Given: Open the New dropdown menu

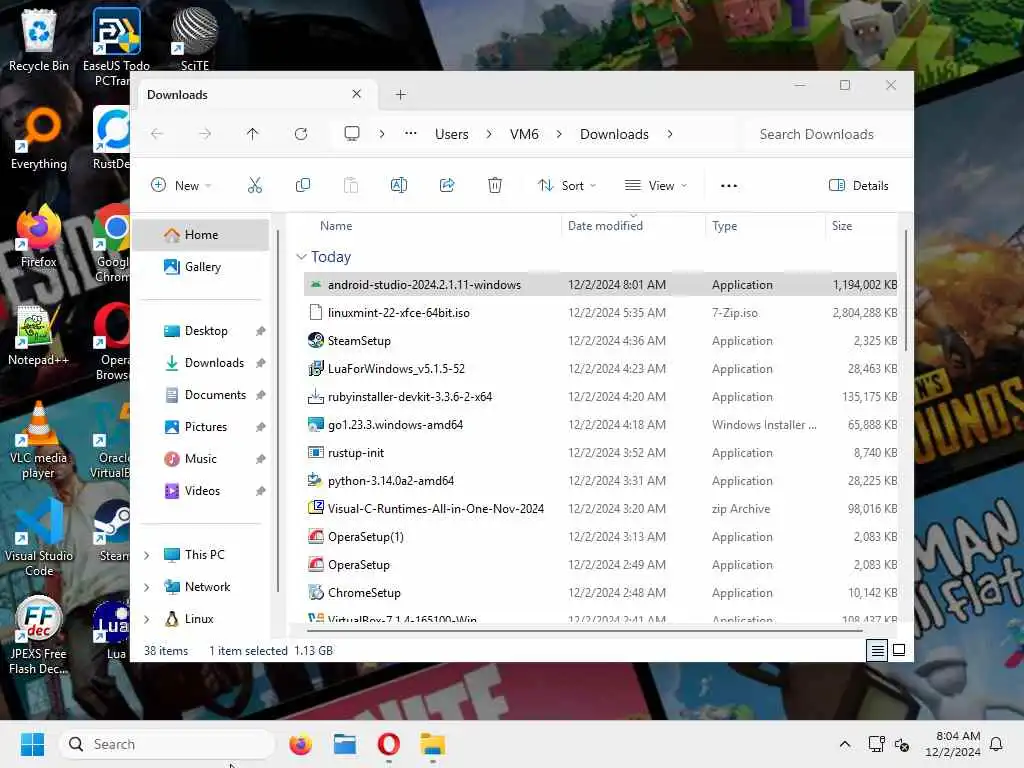Looking at the screenshot, I should coord(181,185).
